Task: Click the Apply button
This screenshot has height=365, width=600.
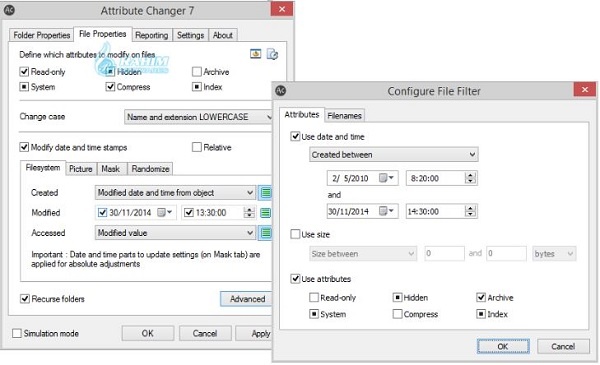Action: (254, 333)
